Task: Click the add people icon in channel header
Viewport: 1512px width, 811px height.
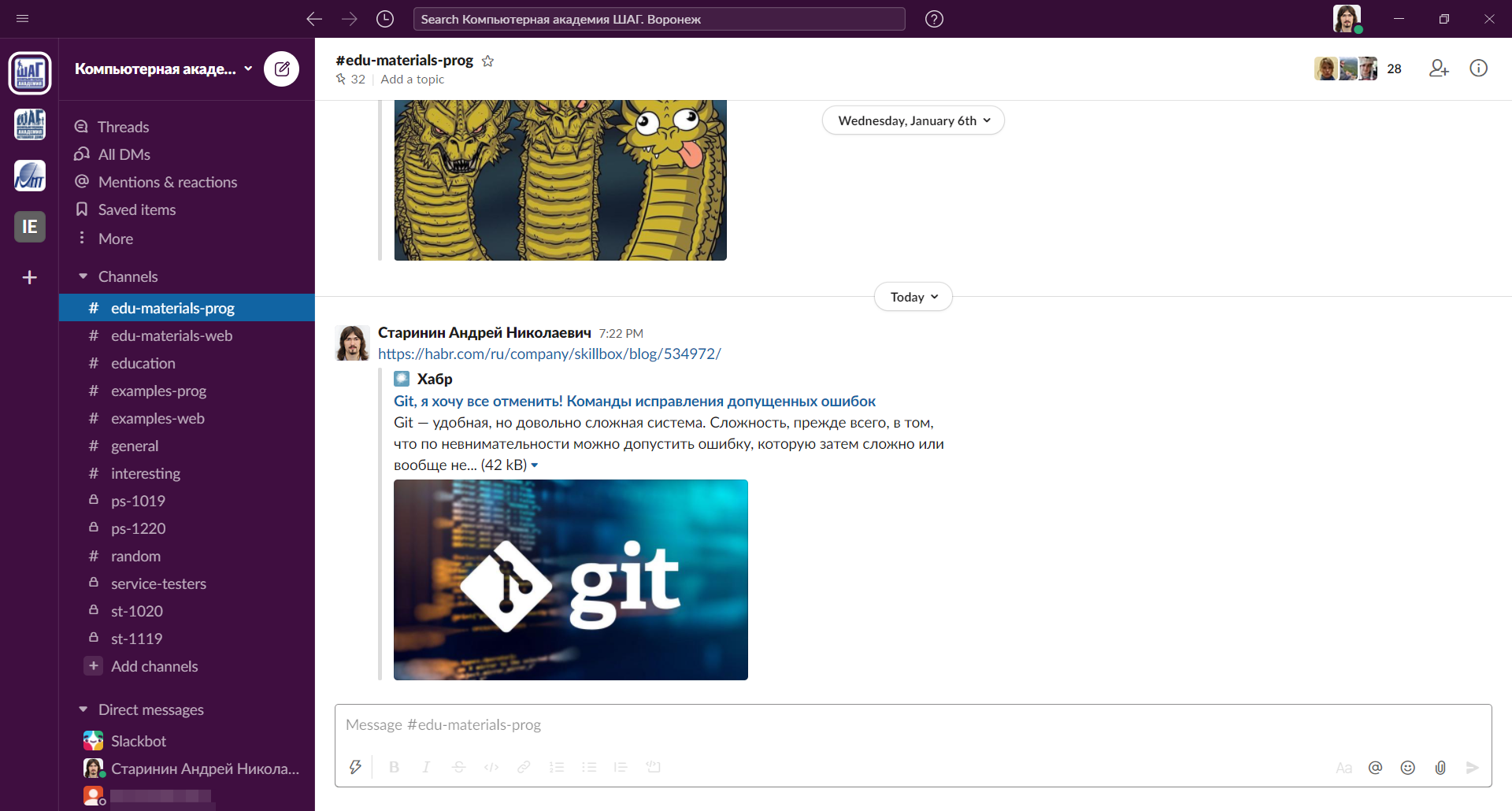Action: coord(1439,69)
